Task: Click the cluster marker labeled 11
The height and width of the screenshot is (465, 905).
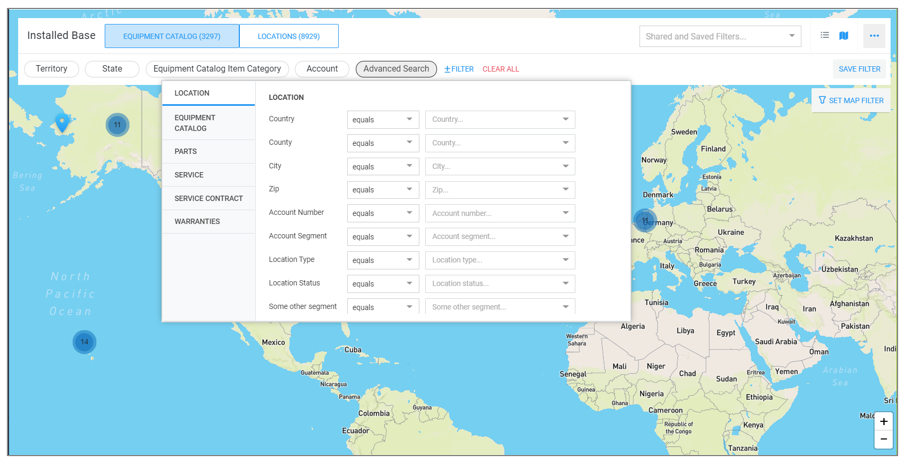Action: 117,125
